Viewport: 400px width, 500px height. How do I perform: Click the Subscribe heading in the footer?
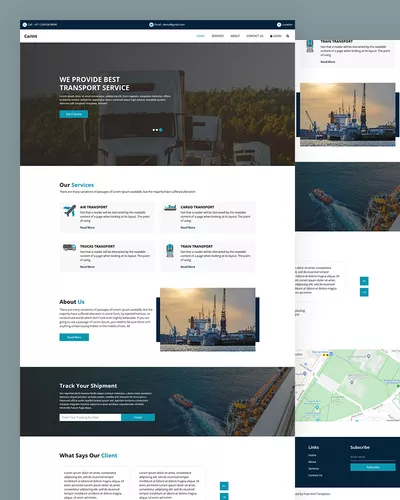[x=360, y=447]
